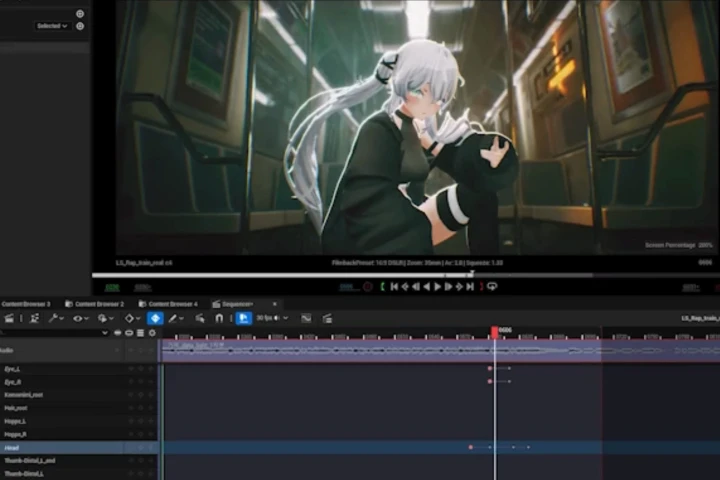Open the track area settings gear

(x=152, y=333)
